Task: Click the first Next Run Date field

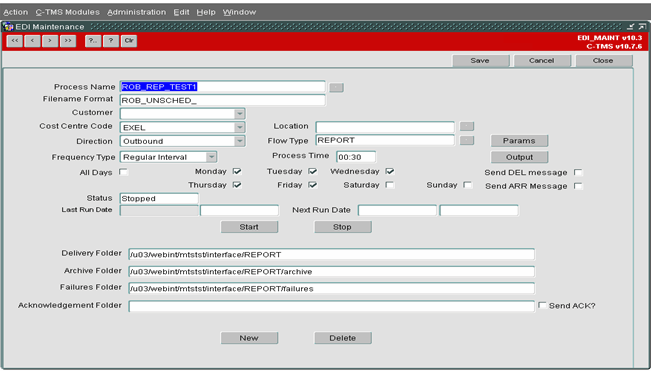Action: [397, 210]
